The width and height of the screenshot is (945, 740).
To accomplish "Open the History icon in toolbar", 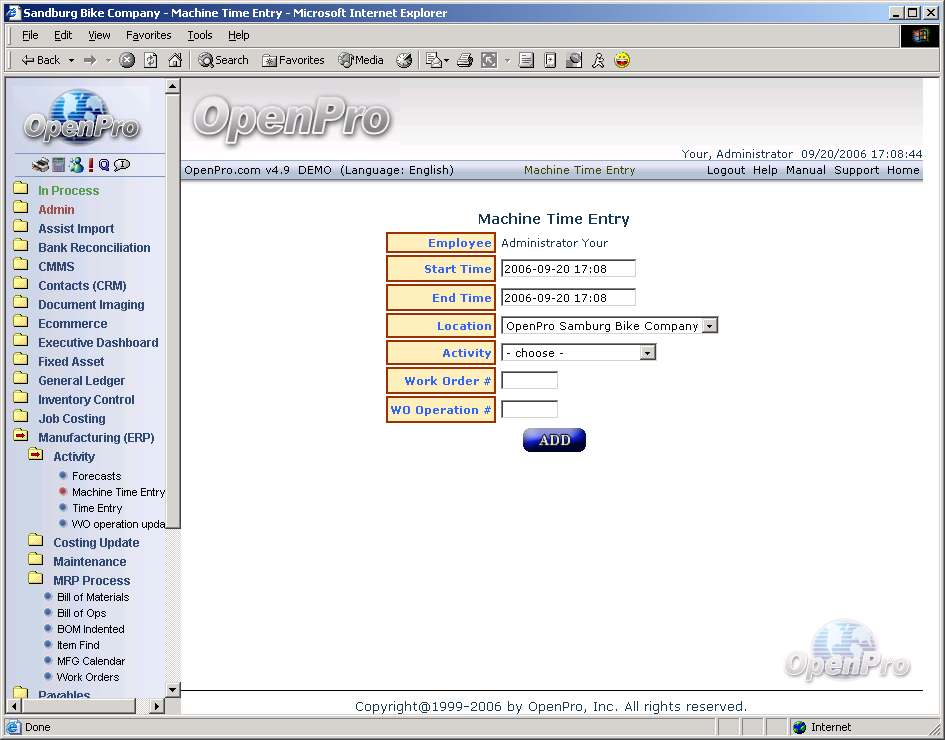I will [x=404, y=60].
